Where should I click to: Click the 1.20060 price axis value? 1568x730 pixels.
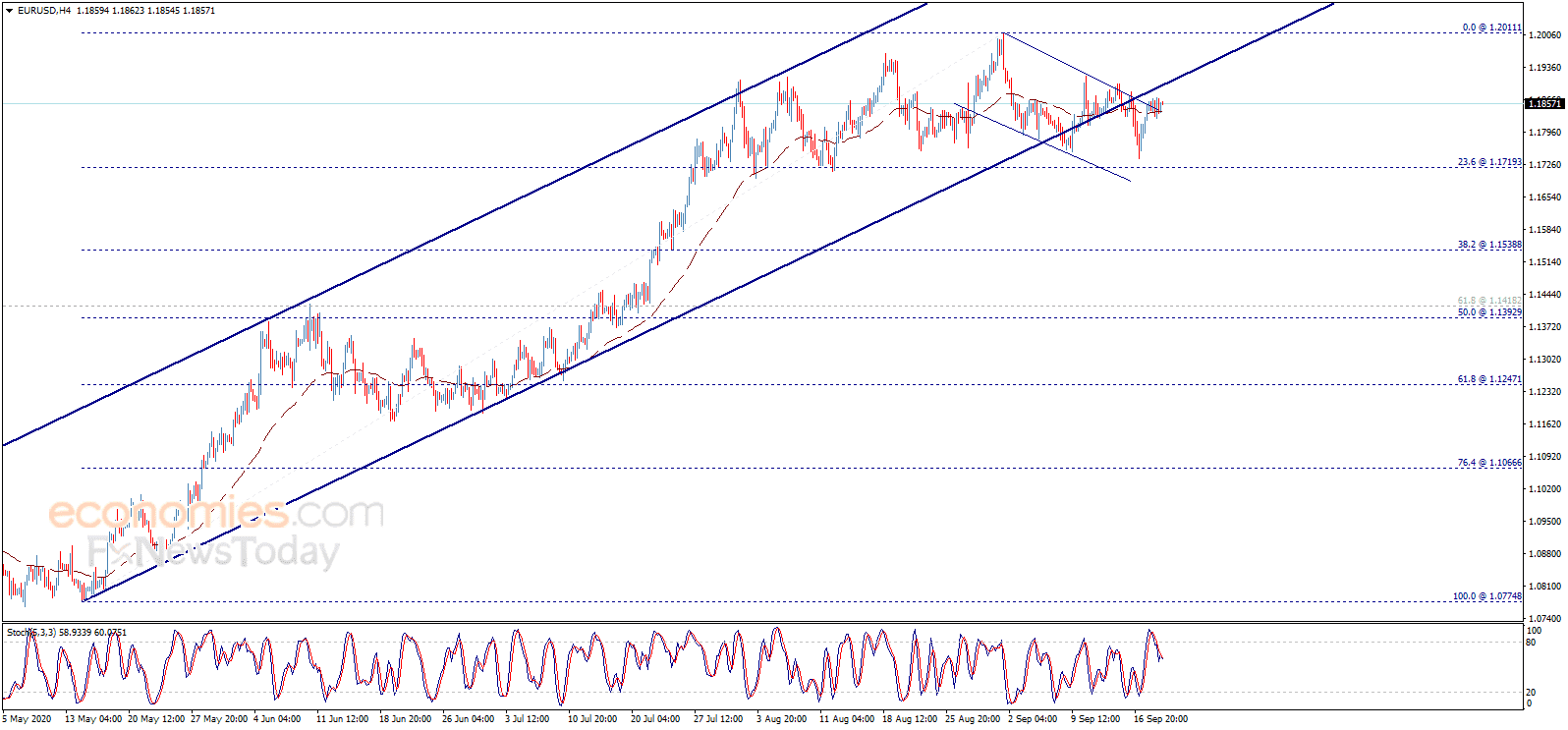(1545, 35)
